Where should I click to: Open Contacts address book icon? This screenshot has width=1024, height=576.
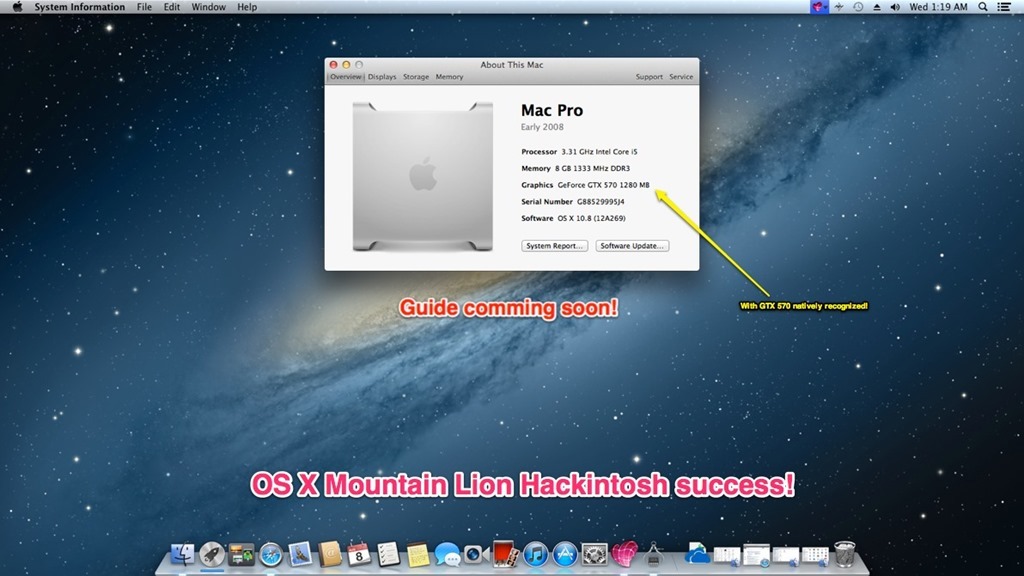click(x=330, y=554)
